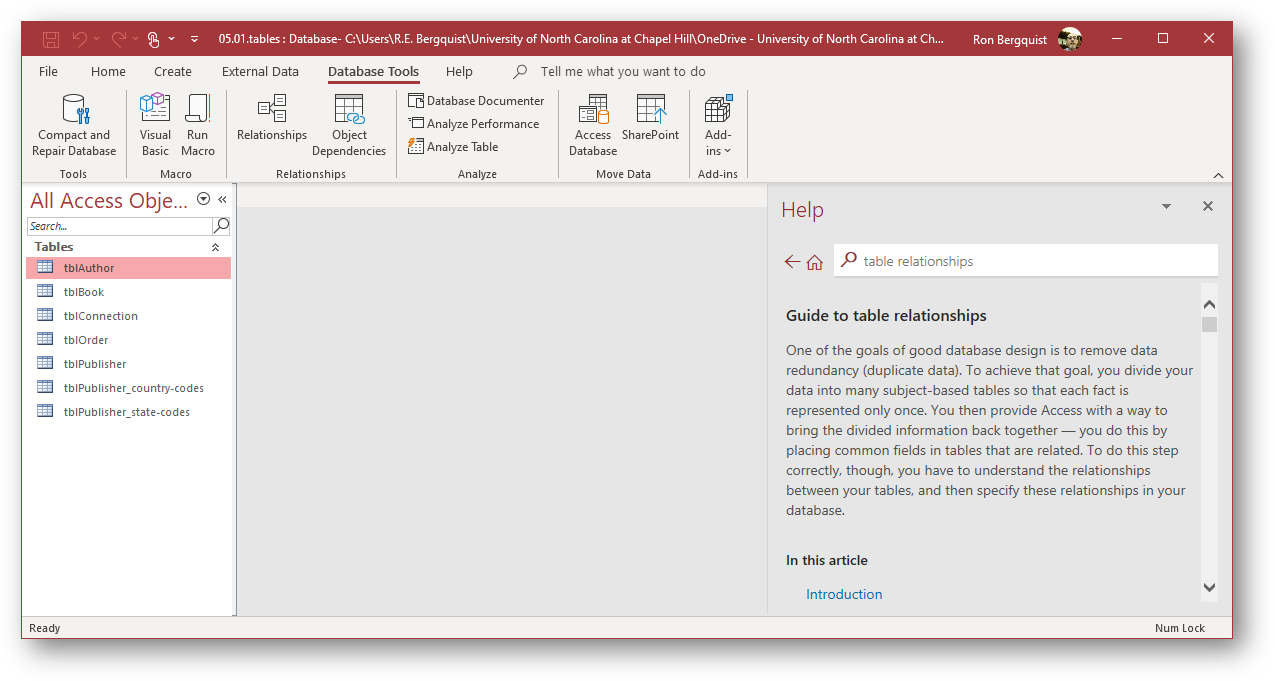
Task: Click Analyze Table button
Action: pos(453,147)
